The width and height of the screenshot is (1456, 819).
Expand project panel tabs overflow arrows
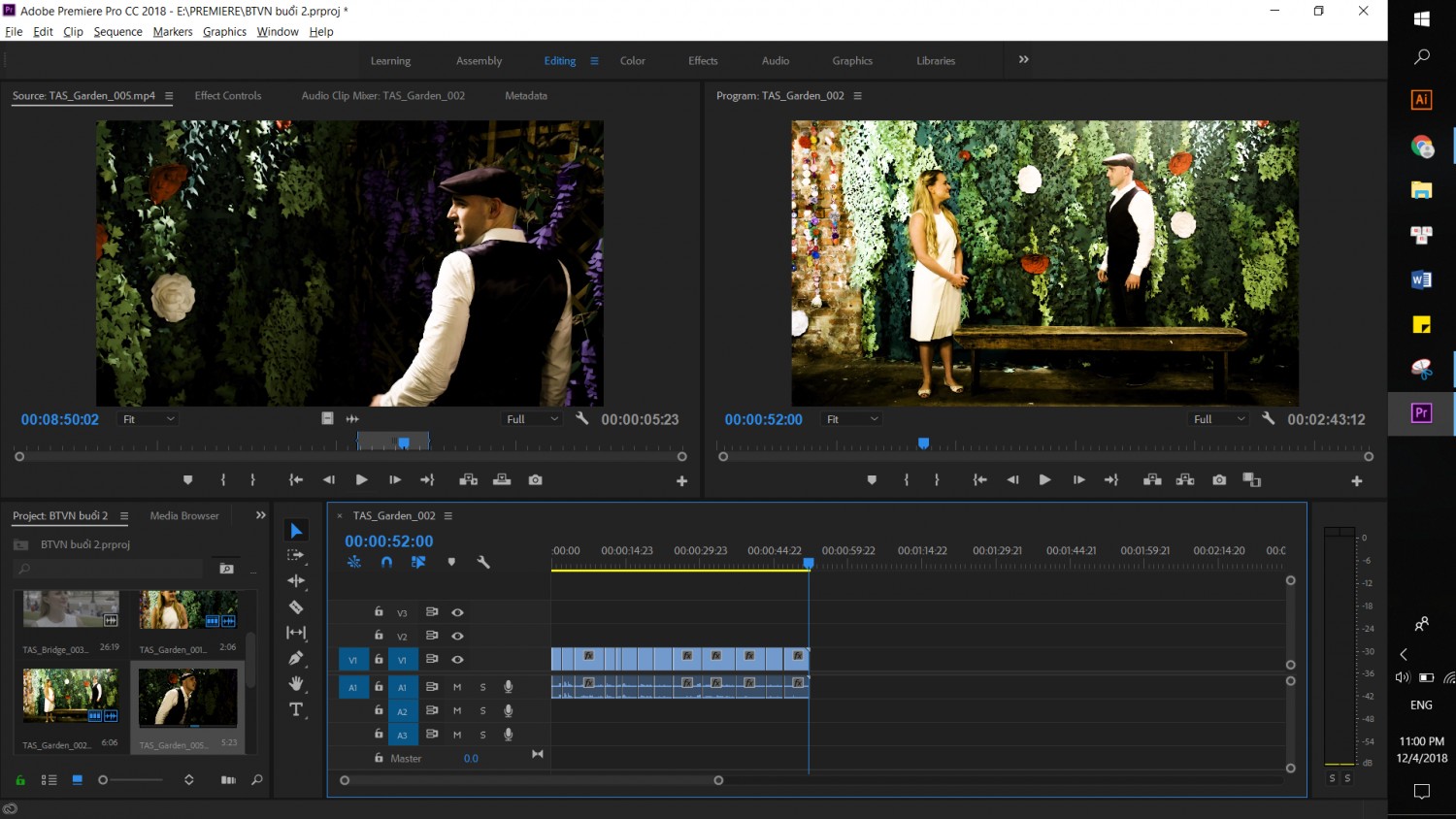[x=260, y=515]
